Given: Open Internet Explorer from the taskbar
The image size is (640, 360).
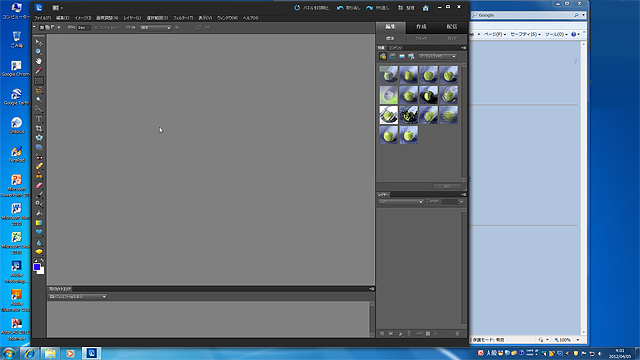Looking at the screenshot, I should [x=29, y=353].
